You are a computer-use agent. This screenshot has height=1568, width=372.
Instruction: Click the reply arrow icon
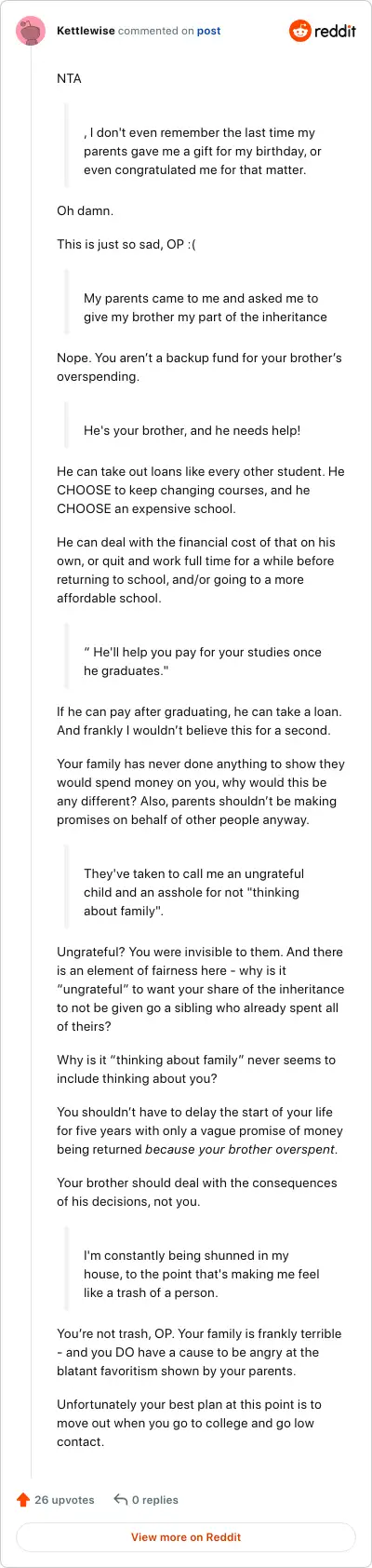120,1500
